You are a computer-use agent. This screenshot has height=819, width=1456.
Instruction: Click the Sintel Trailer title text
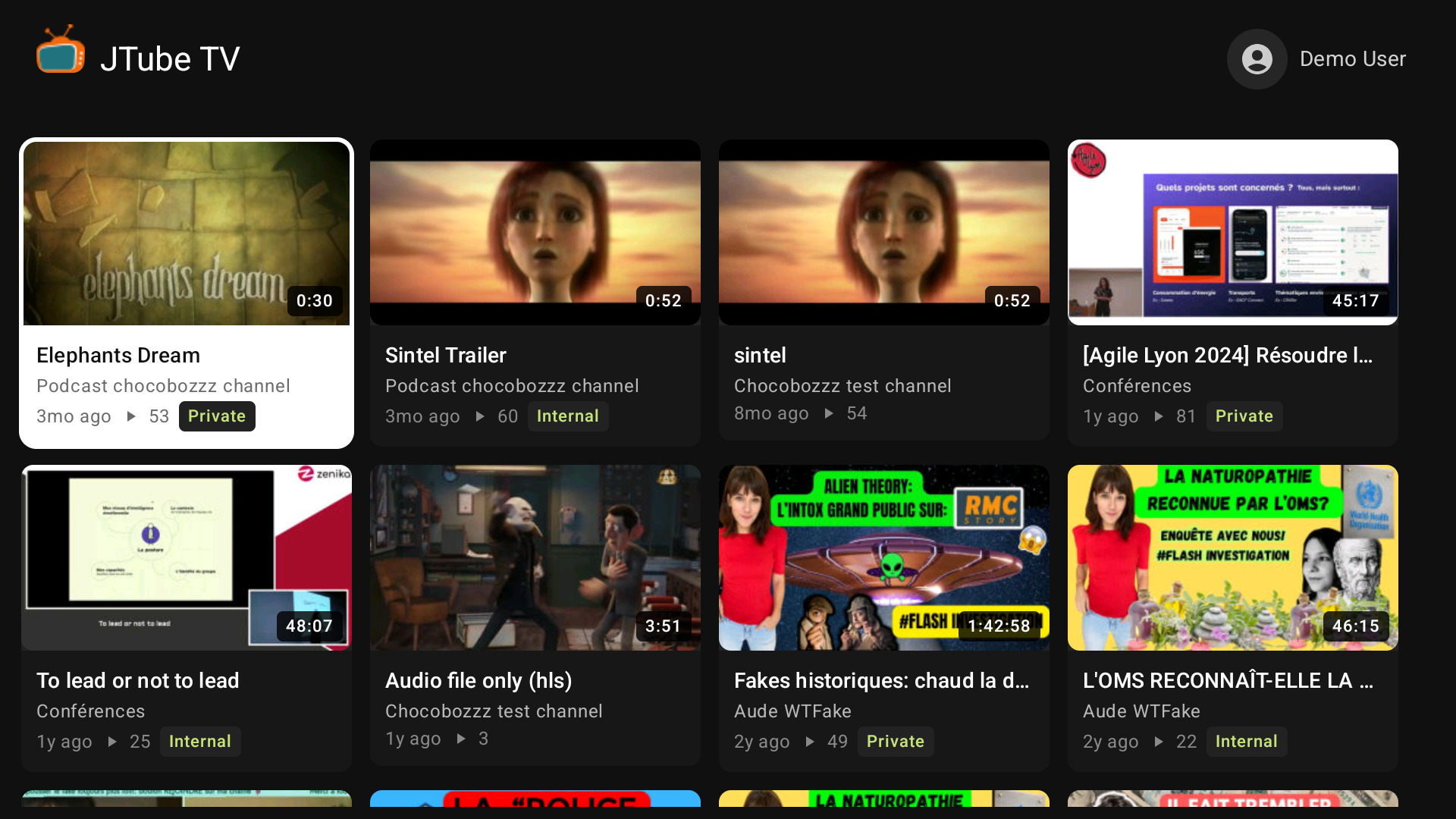click(445, 355)
